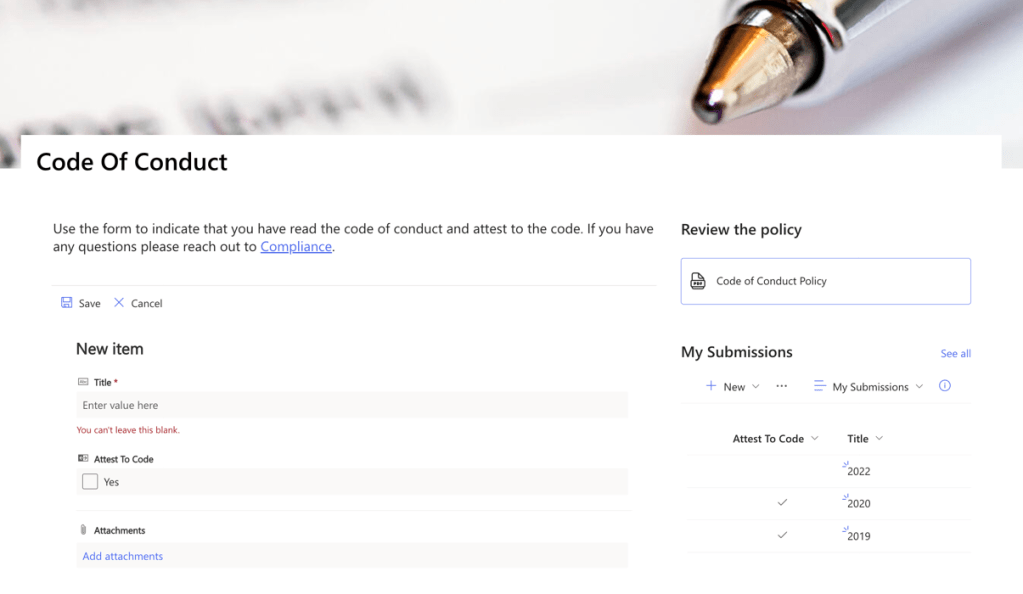Check the Yes checkbox for Attest To Code
This screenshot has height=594, width=1023.
click(x=90, y=482)
